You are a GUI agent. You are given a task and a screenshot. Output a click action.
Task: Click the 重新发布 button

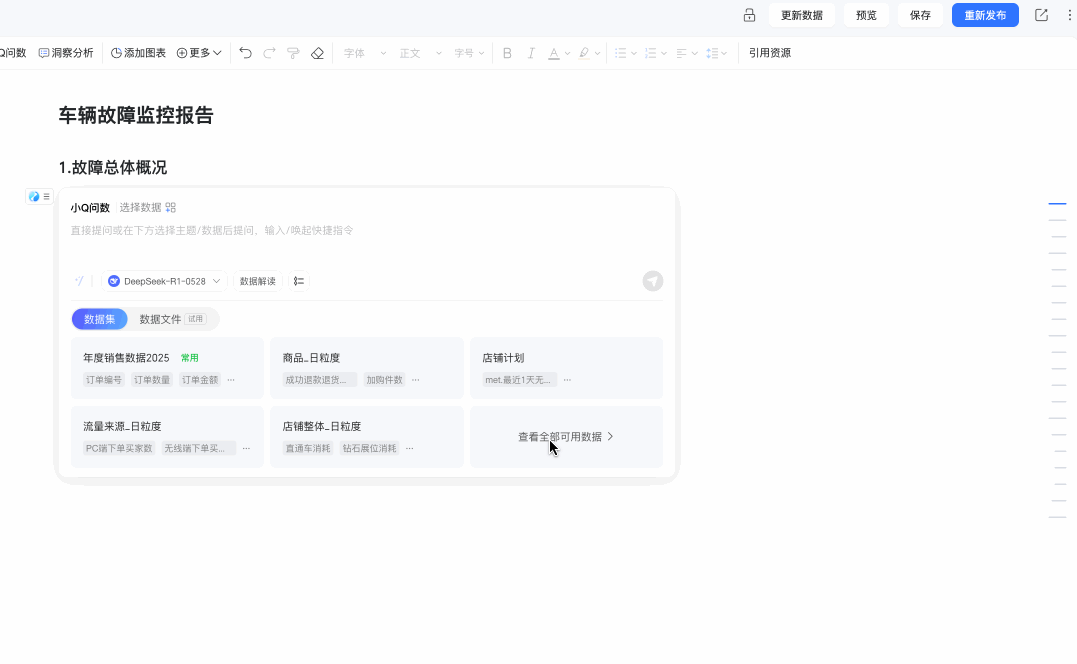tap(985, 15)
